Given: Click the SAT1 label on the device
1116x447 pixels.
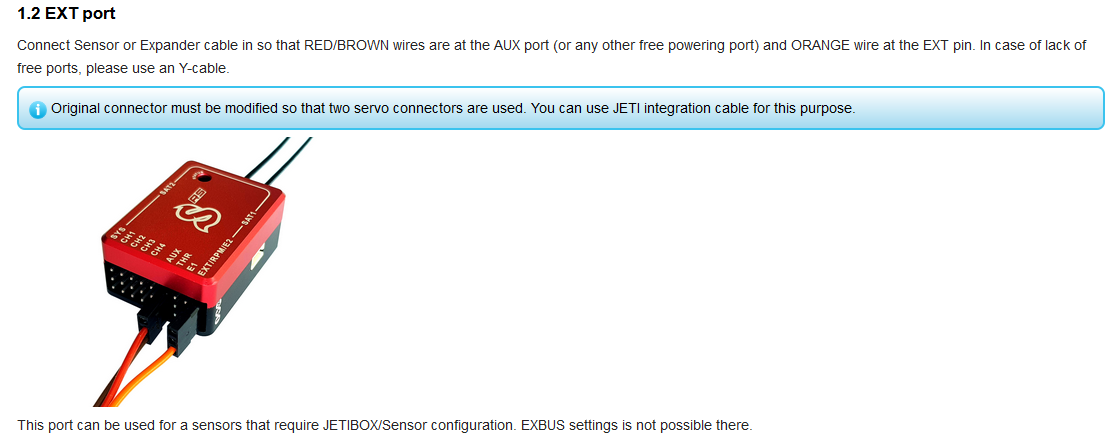Looking at the screenshot, I should (249, 216).
